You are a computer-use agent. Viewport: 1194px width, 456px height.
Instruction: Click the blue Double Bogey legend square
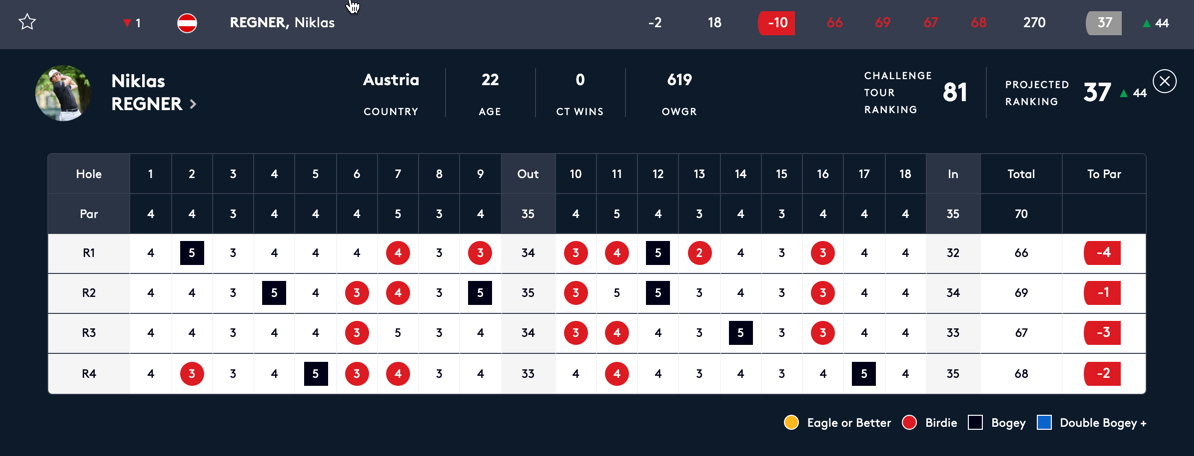pos(1044,423)
